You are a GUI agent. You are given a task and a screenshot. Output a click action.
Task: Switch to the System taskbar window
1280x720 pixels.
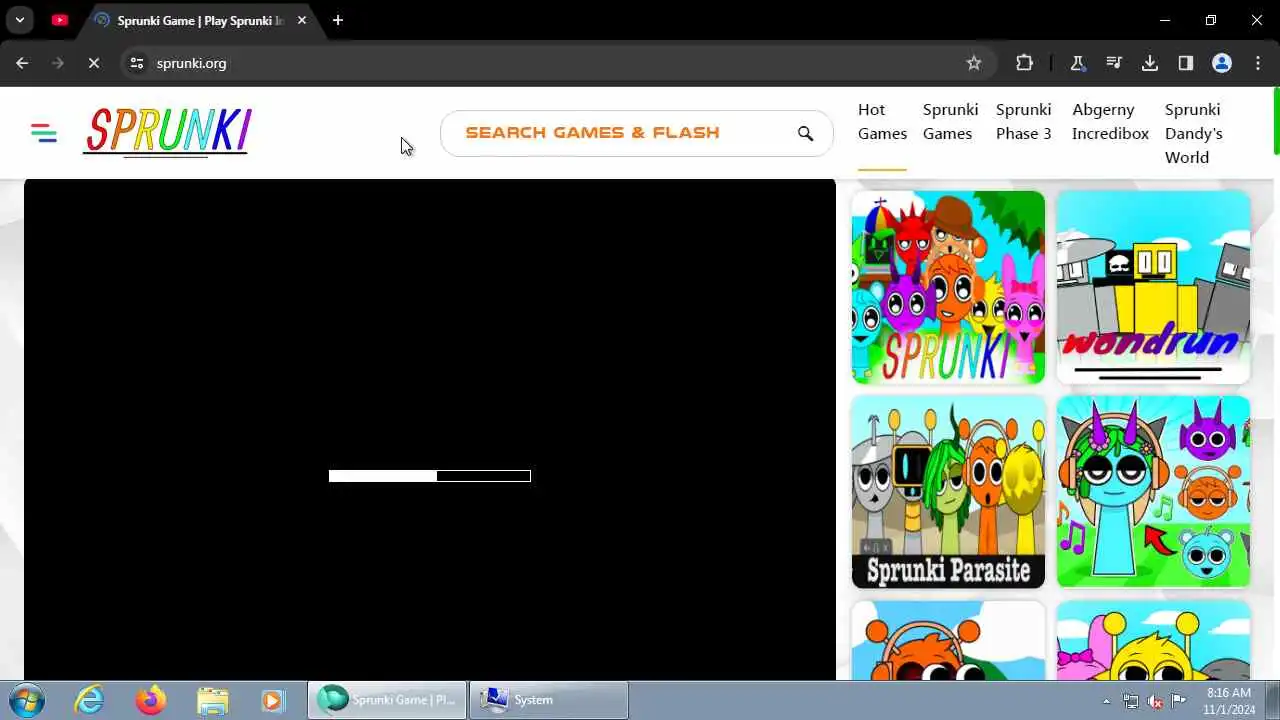549,700
